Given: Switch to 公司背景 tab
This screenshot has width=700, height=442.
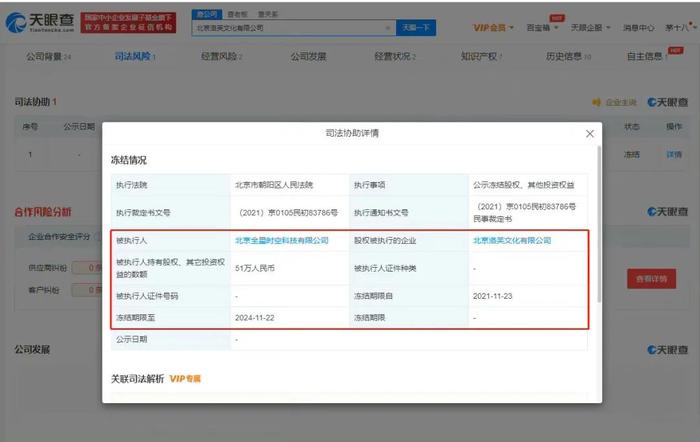Looking at the screenshot, I should tap(48, 56).
